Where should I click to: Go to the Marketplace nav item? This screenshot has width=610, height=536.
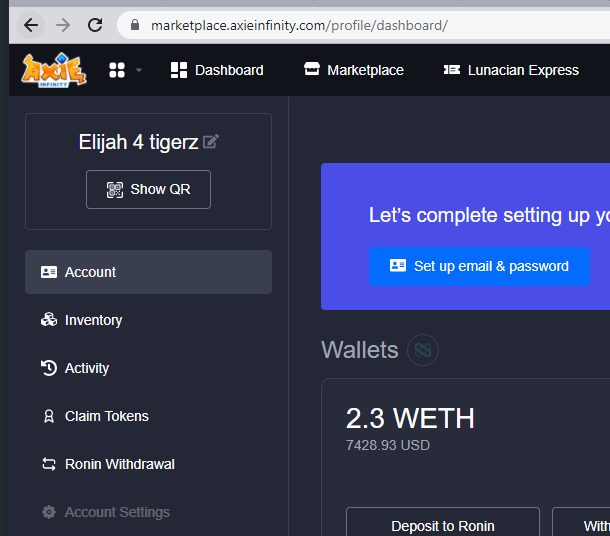click(354, 70)
